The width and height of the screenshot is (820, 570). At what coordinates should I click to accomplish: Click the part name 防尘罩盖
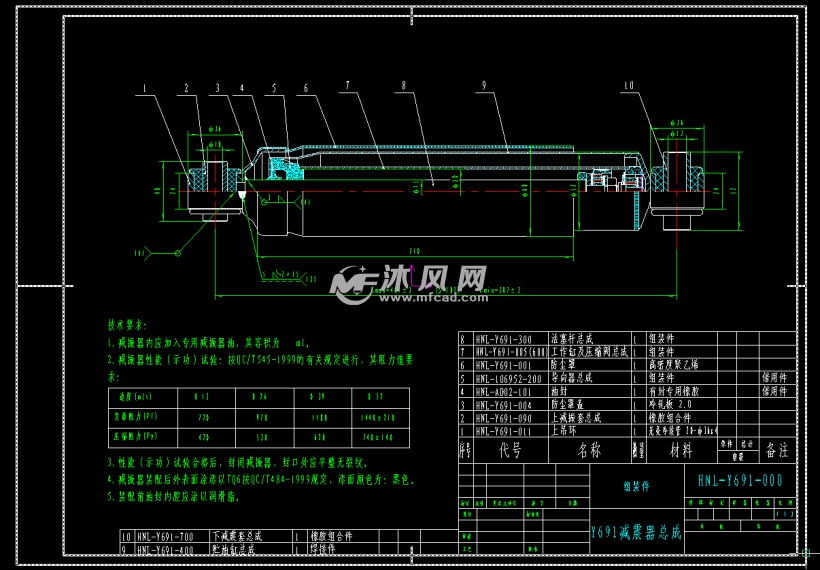pyautogui.click(x=567, y=404)
